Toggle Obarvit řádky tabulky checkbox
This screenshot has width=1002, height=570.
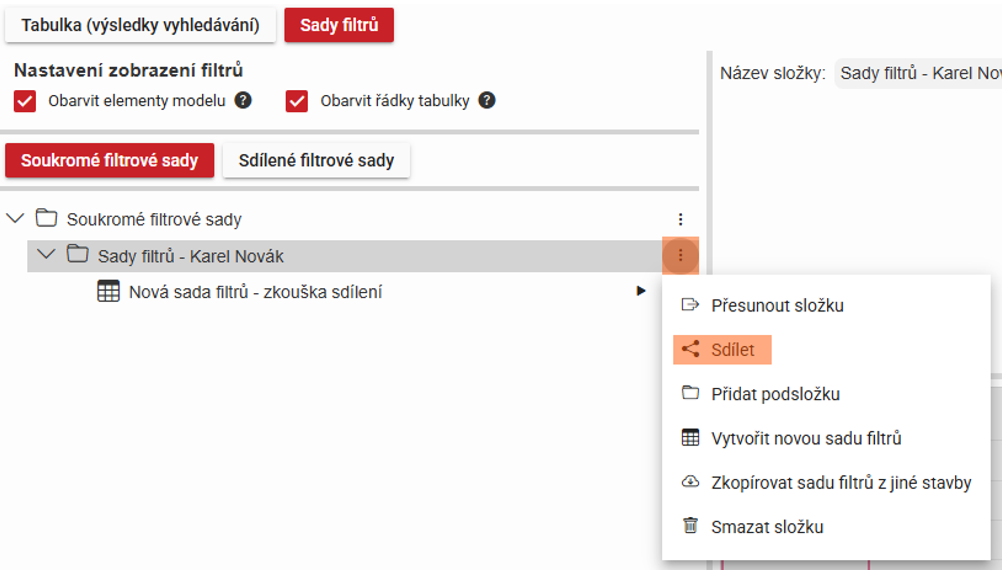coord(297,101)
